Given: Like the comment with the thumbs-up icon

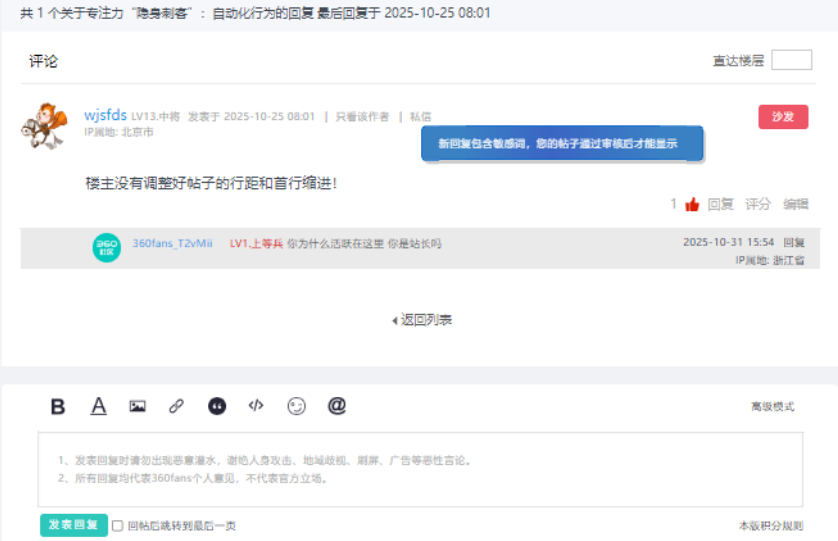Looking at the screenshot, I should click(x=692, y=204).
